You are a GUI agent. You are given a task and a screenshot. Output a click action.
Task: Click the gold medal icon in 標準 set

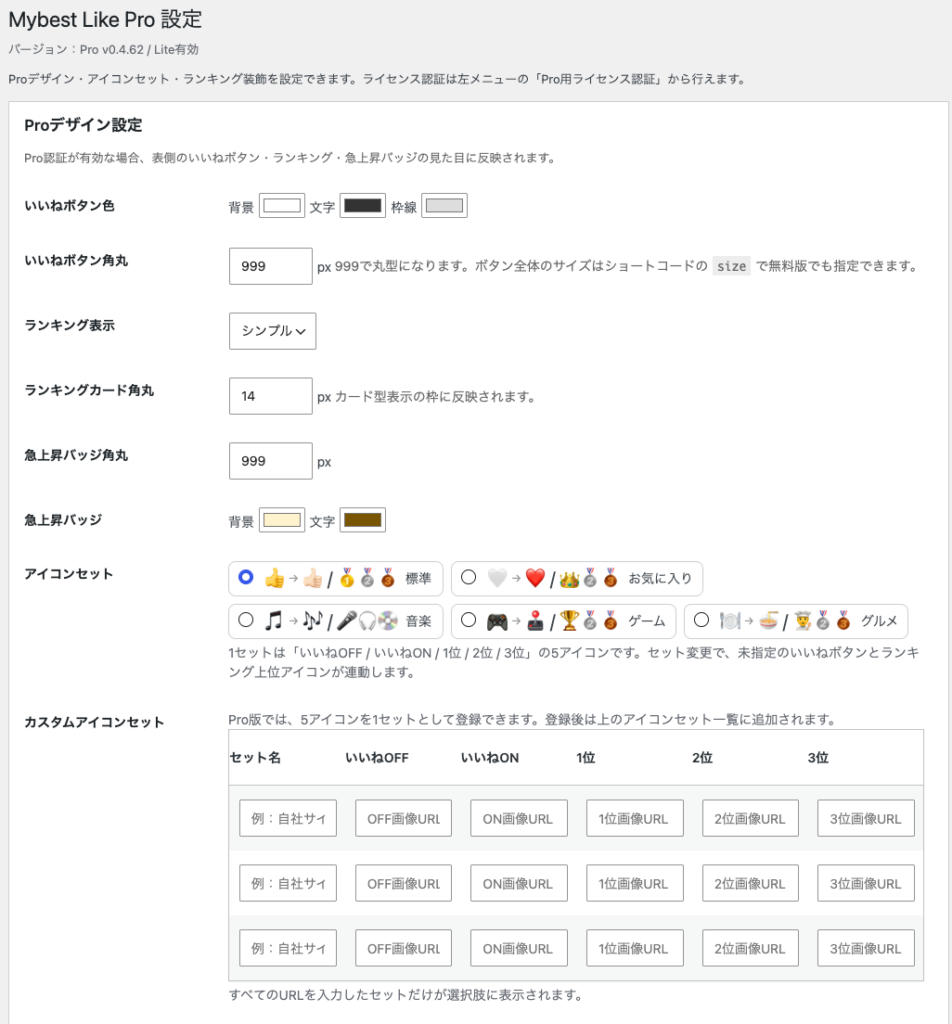(347, 578)
